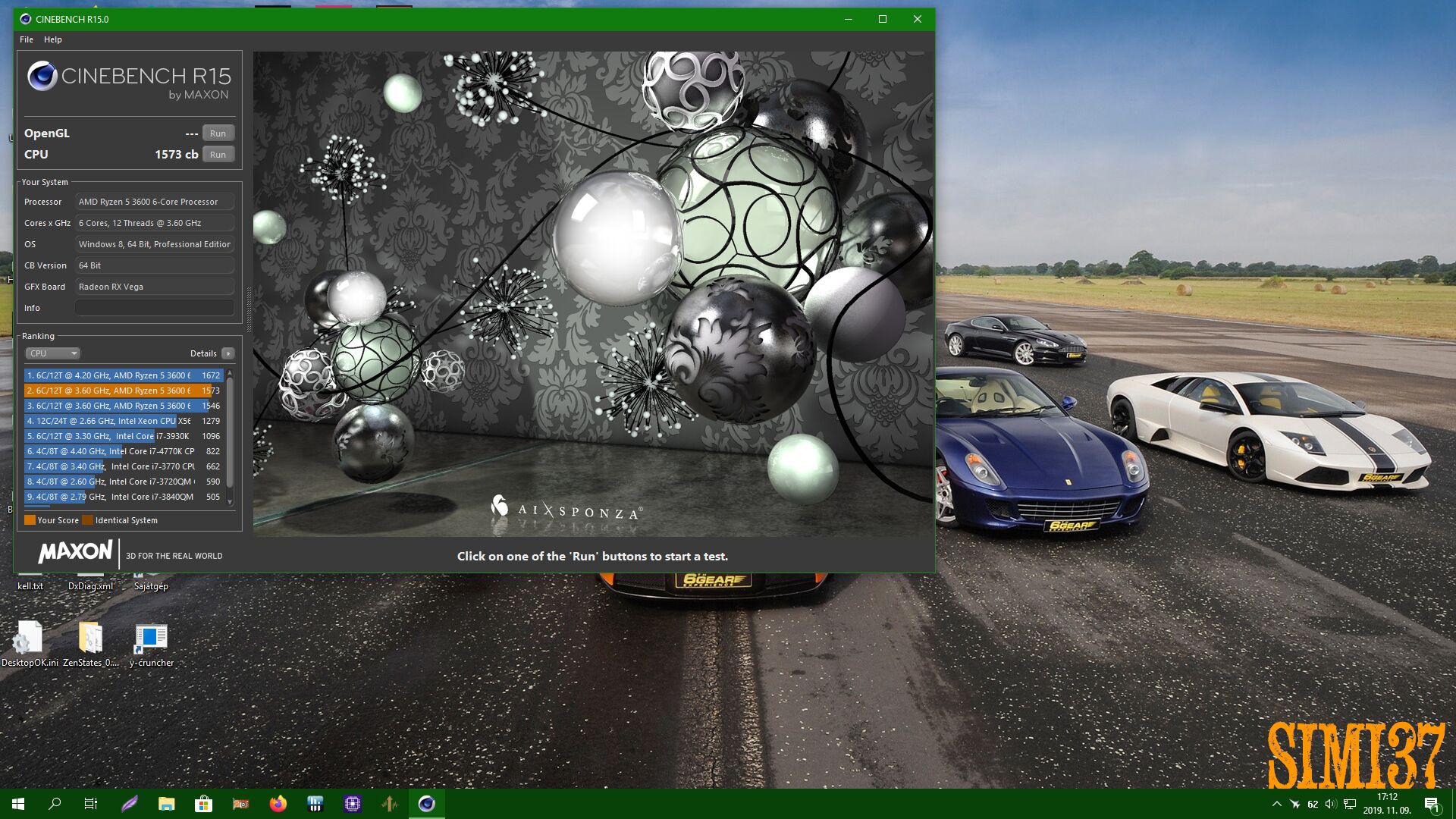Open the ZenStates folder on desktop
The width and height of the screenshot is (1456, 819).
pyautogui.click(x=90, y=639)
